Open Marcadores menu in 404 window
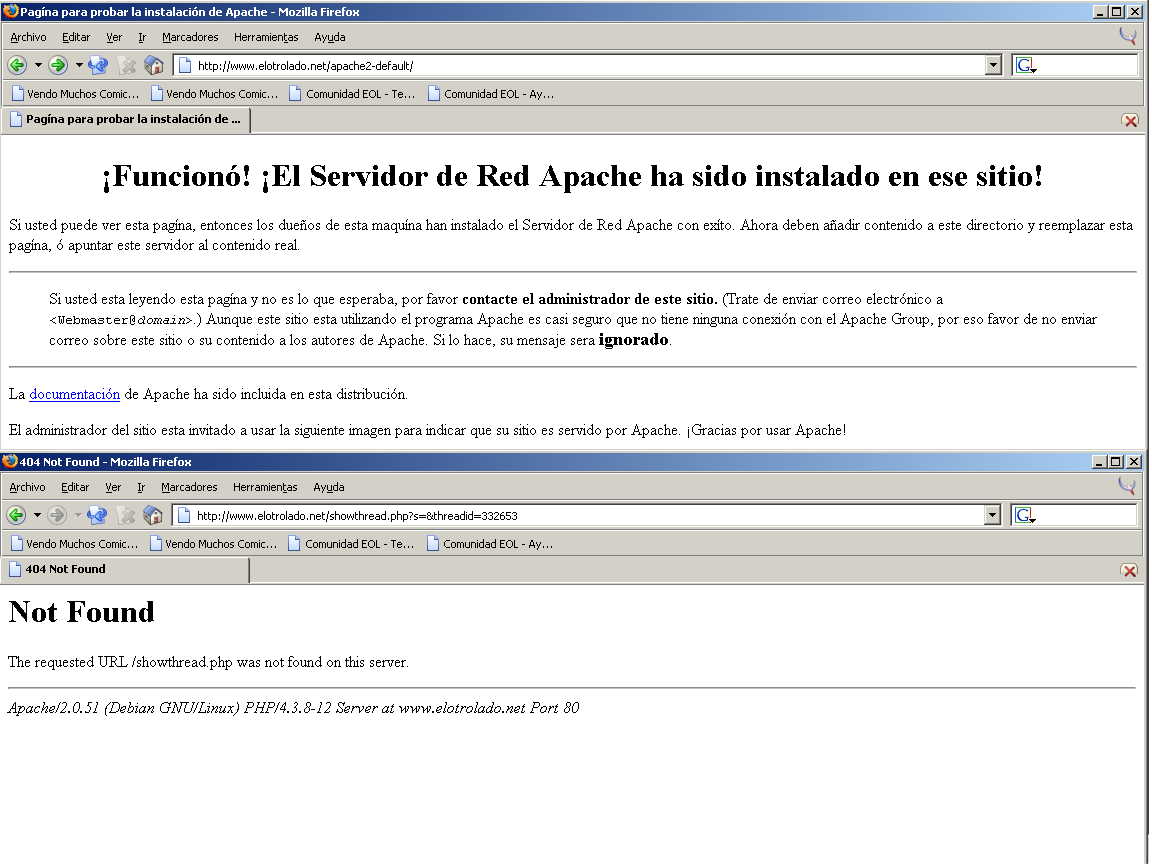1152x864 pixels. (189, 486)
